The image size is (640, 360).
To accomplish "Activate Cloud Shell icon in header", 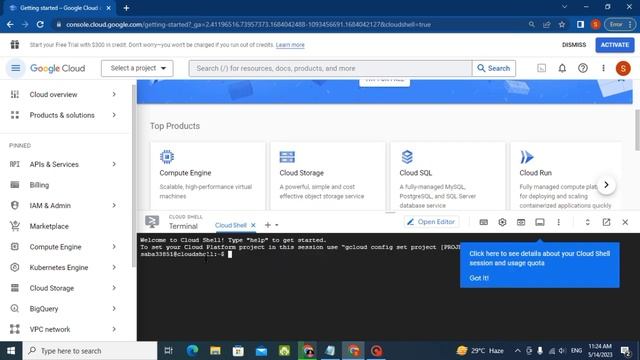I will click(541, 68).
